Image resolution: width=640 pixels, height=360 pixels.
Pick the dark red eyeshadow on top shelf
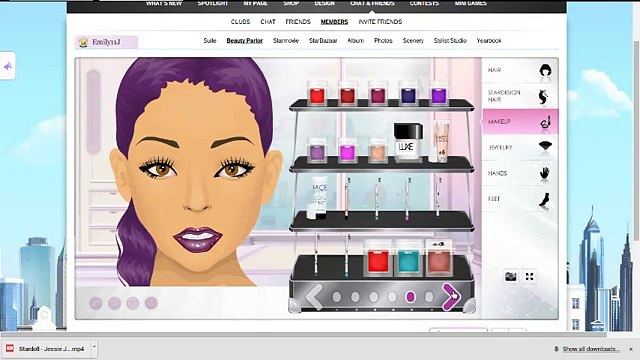pyautogui.click(x=348, y=93)
